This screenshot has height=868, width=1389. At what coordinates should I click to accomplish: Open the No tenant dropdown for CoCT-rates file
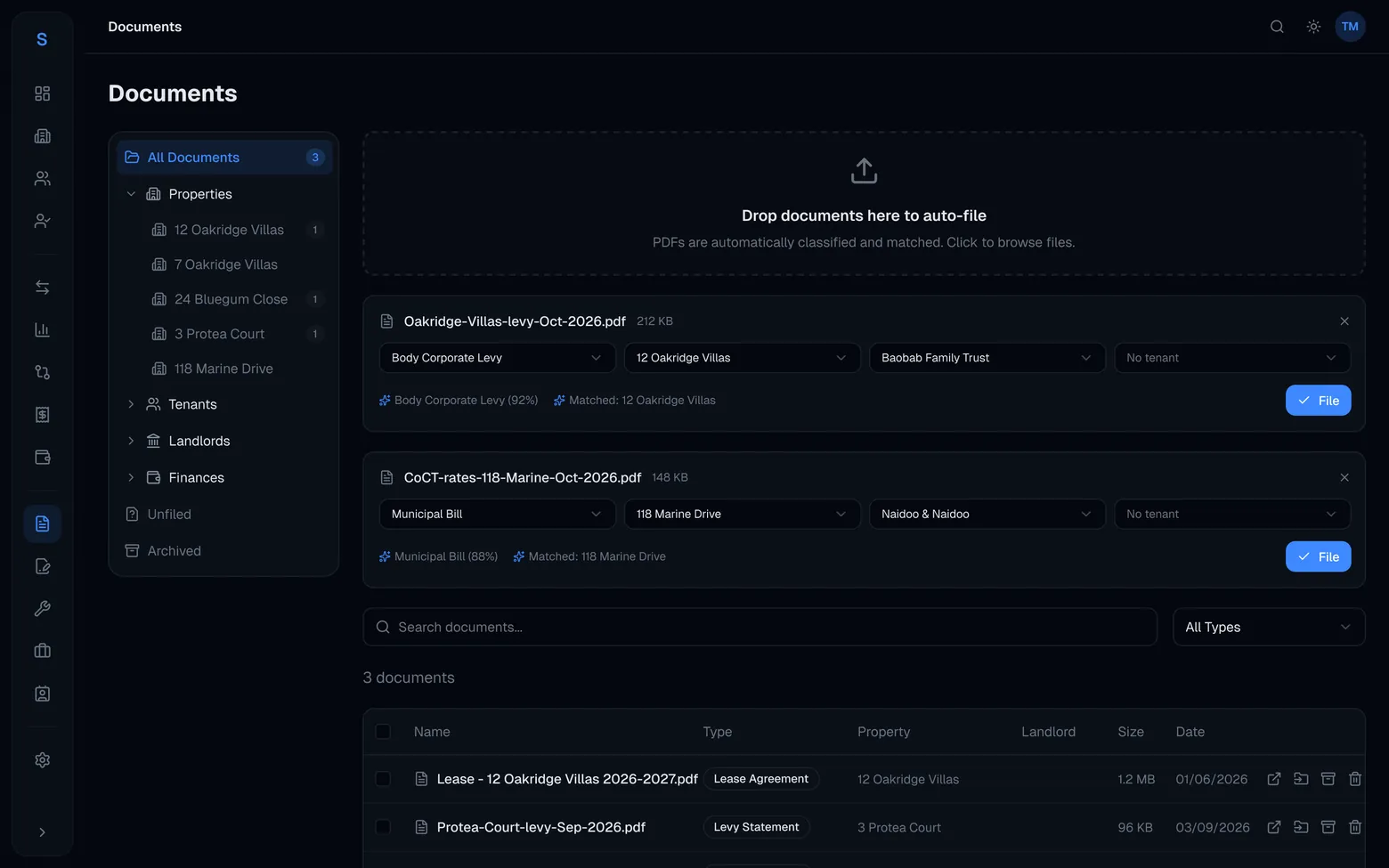pyautogui.click(x=1232, y=514)
